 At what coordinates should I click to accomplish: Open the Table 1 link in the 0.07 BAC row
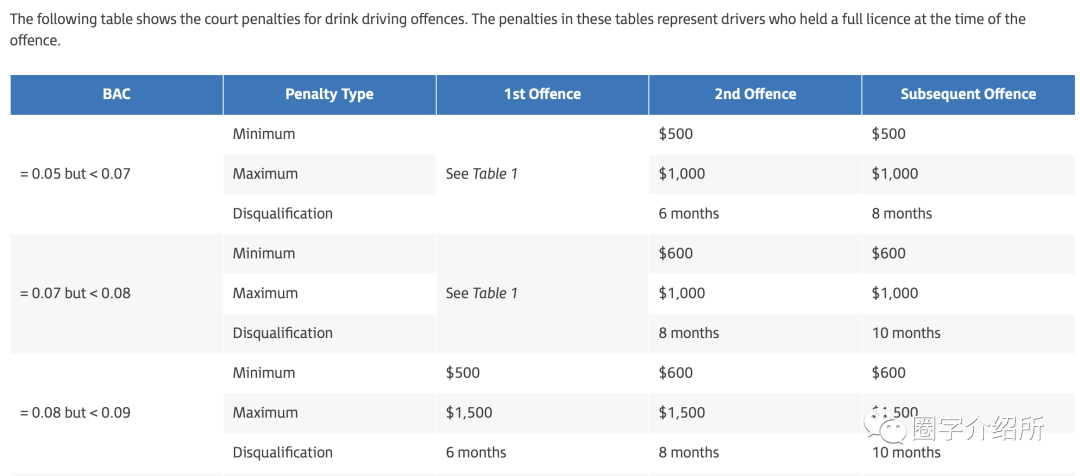coord(495,293)
